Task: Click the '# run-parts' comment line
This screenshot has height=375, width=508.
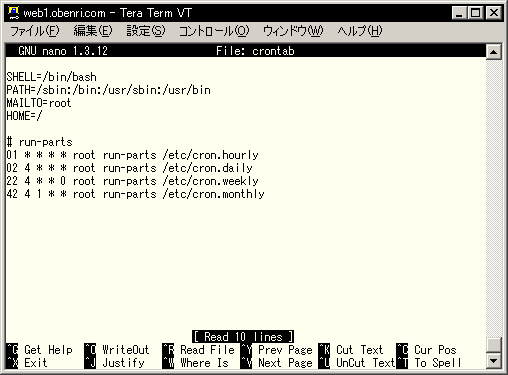Action: [x=39, y=142]
